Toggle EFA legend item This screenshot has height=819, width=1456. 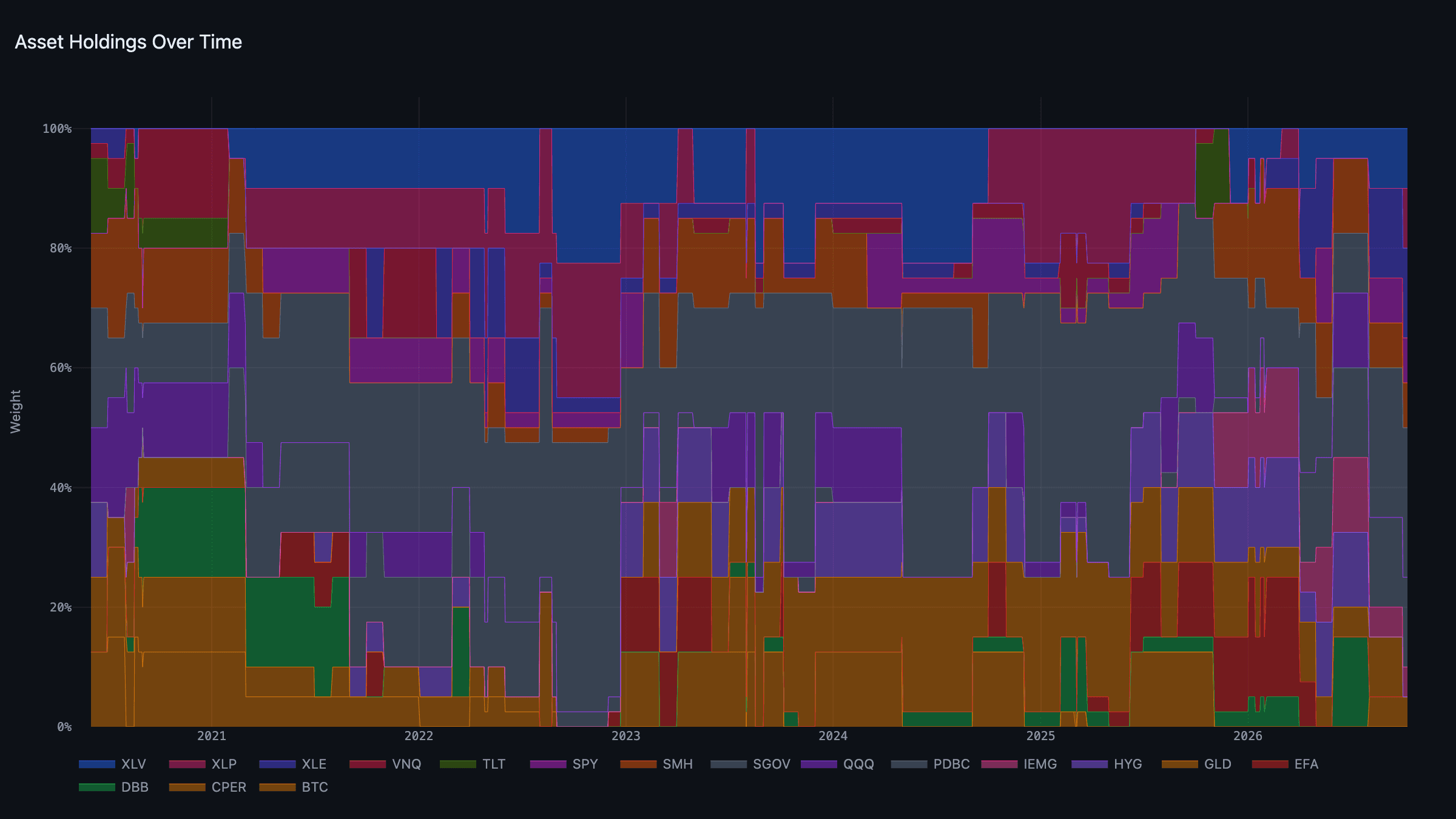click(1286, 764)
